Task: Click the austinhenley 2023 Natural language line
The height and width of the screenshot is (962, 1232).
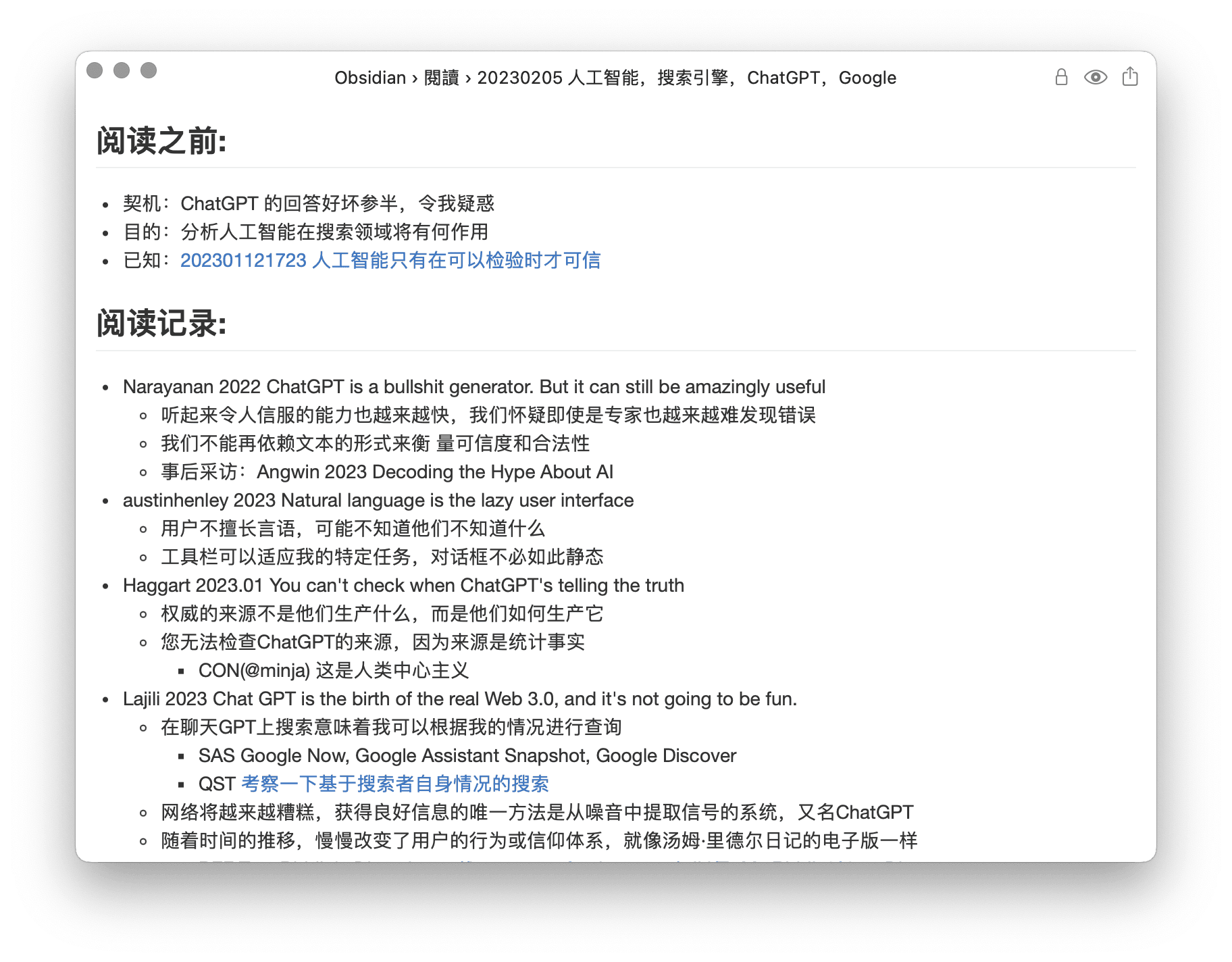Action: point(378,500)
